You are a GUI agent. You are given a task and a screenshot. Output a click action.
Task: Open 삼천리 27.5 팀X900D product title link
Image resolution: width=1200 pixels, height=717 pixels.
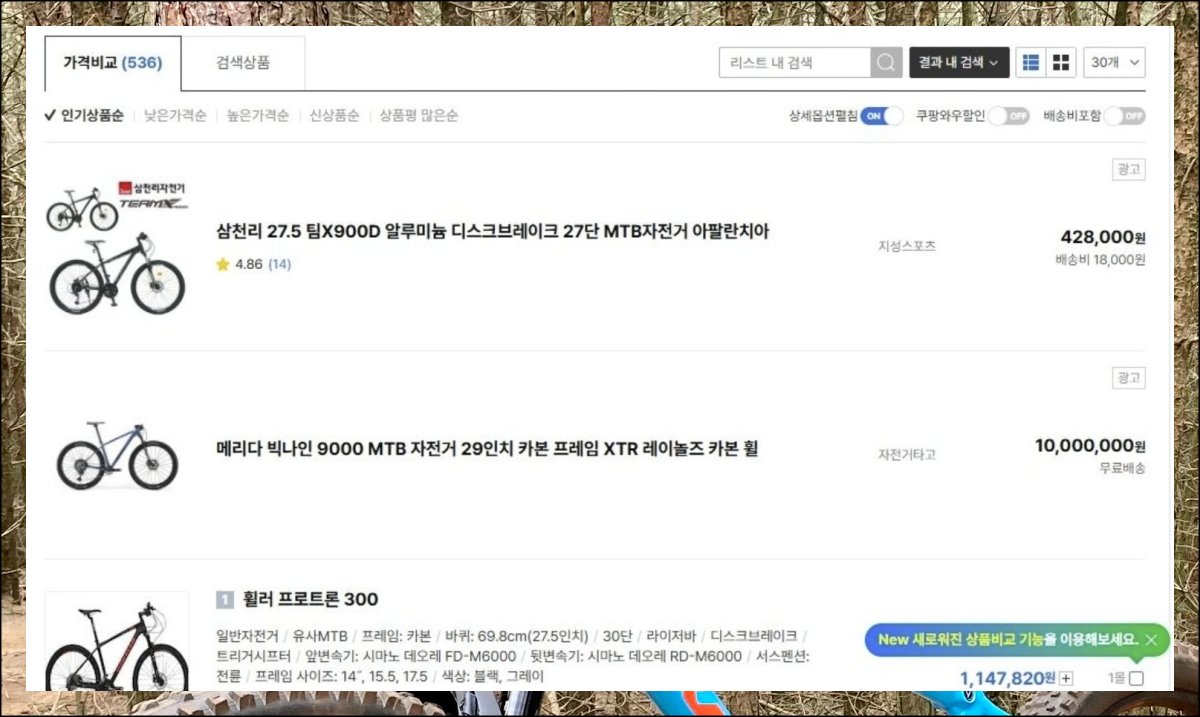coord(492,232)
